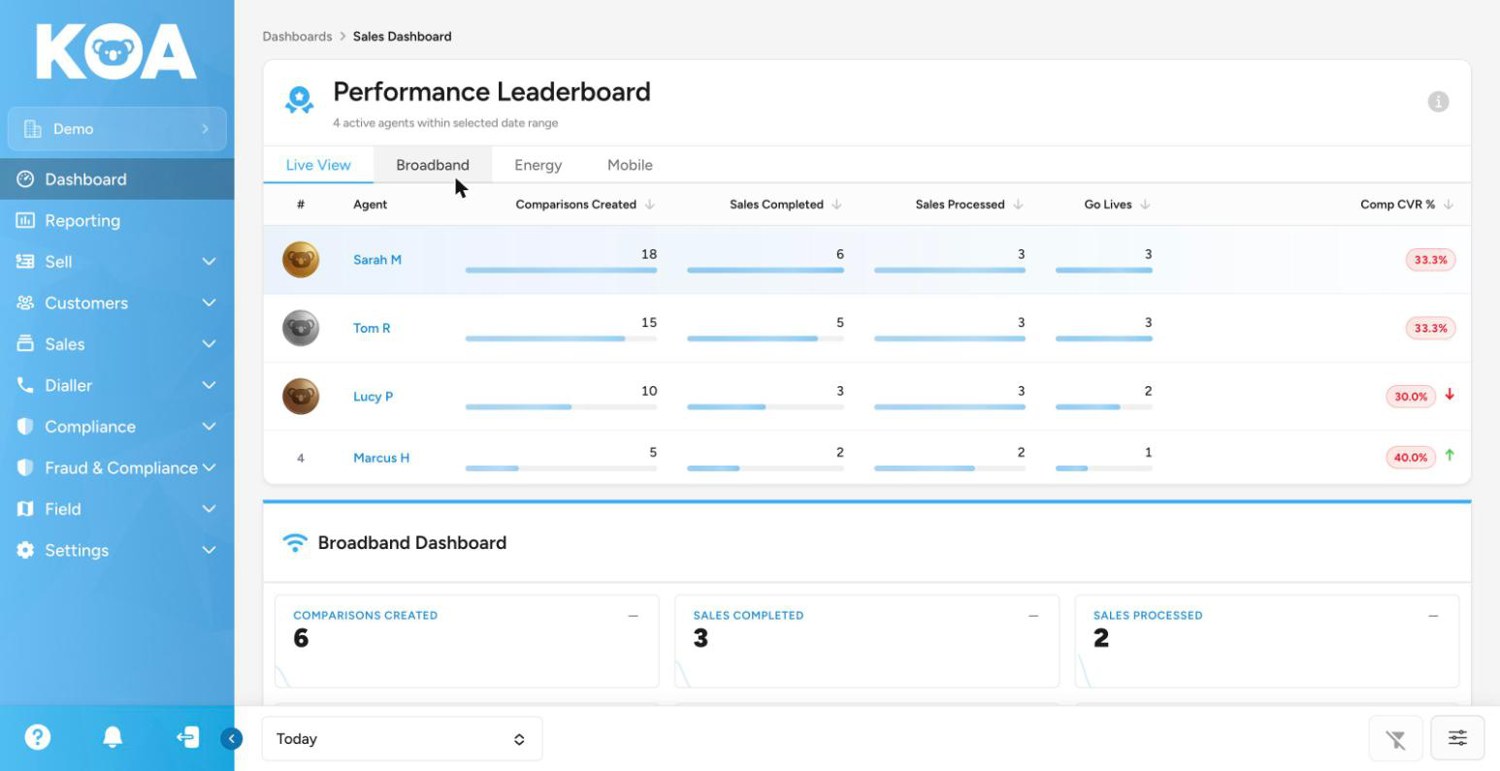This screenshot has width=1500, height=771.
Task: Click Lucy P's red down trend arrow
Action: [x=1449, y=395]
